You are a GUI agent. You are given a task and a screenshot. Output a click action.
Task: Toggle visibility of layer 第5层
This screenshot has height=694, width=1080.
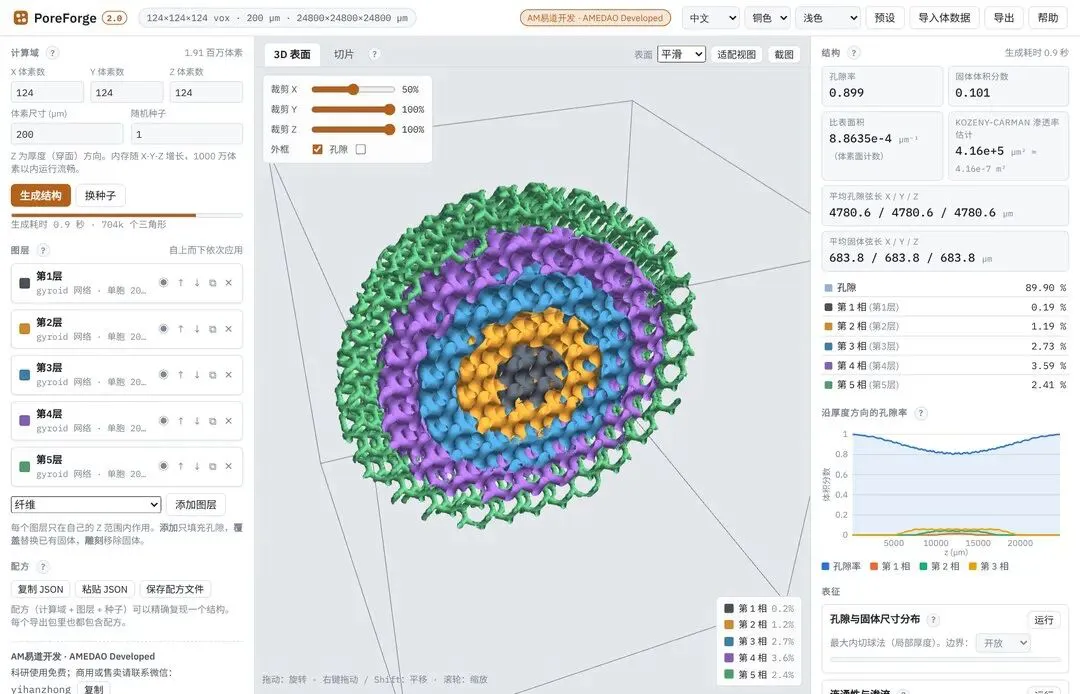tap(164, 467)
